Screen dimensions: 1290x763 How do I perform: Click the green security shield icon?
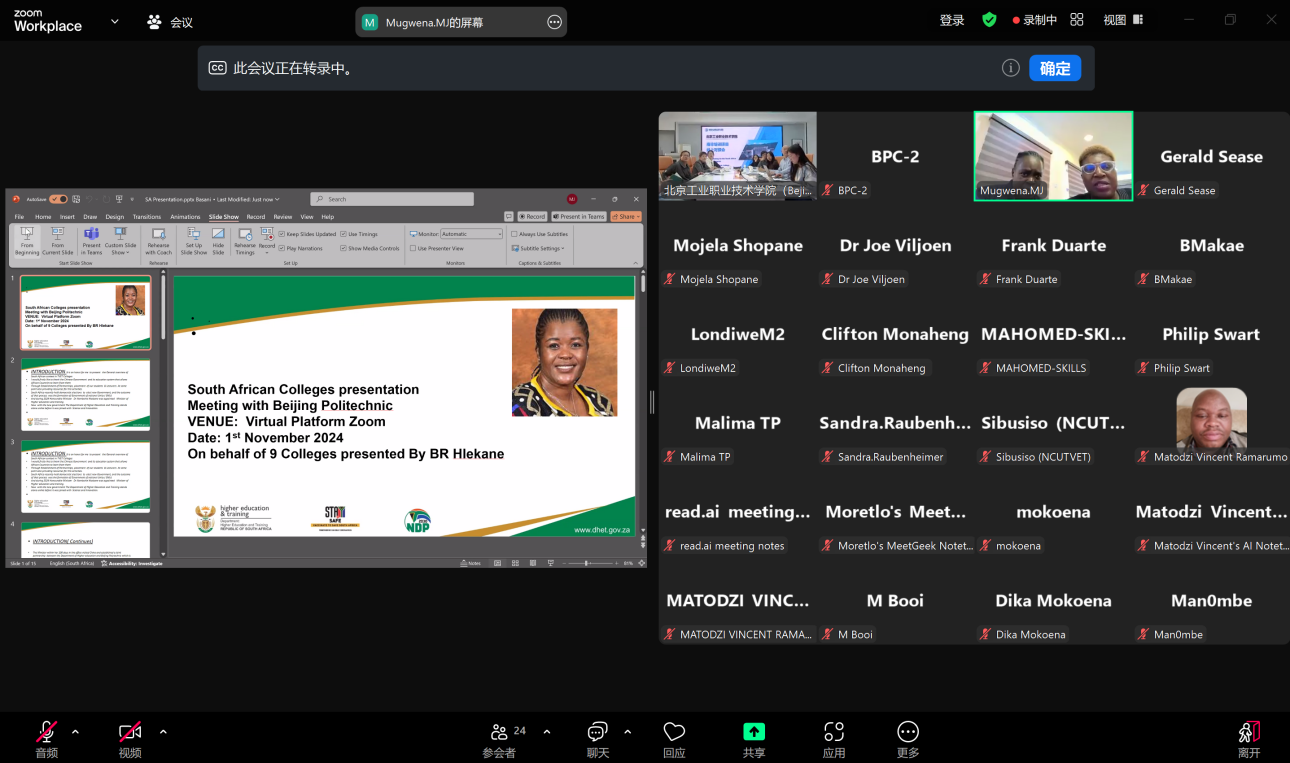click(989, 20)
